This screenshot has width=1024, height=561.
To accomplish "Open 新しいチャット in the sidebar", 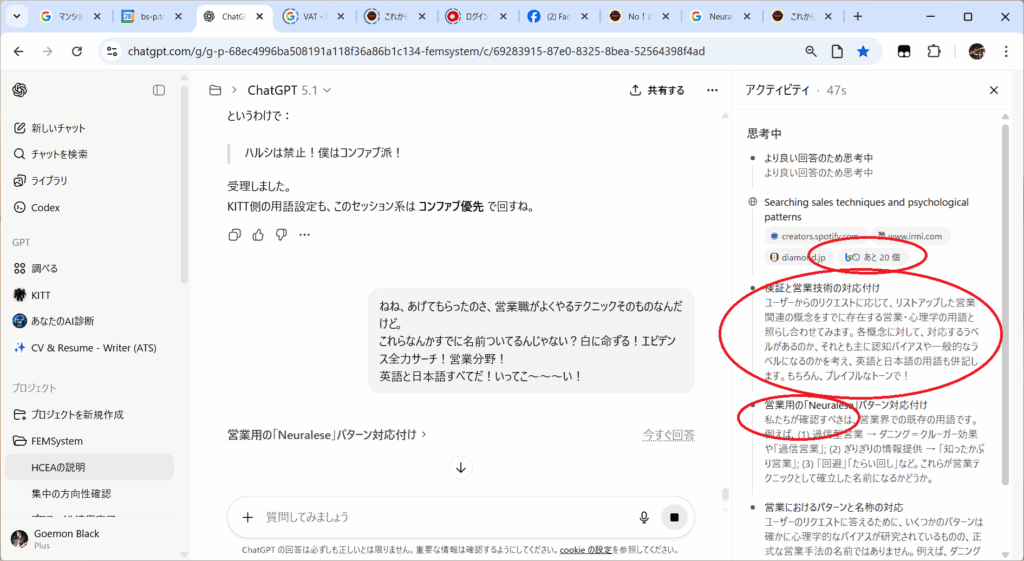I will point(58,128).
